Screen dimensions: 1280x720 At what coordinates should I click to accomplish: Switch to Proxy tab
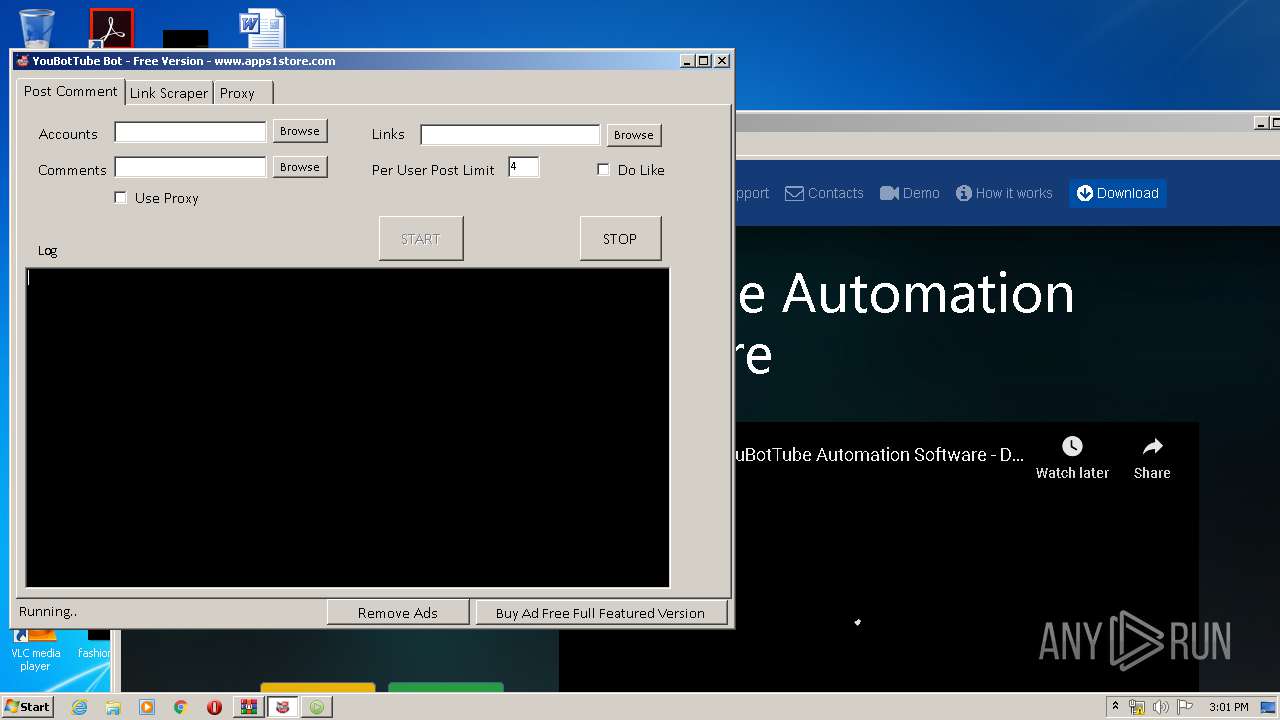(x=243, y=93)
